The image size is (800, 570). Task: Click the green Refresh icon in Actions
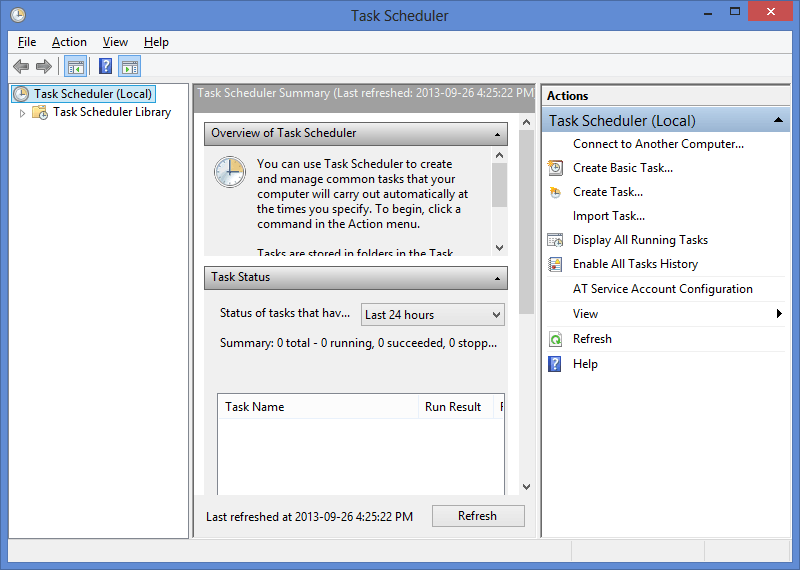[x=555, y=339]
